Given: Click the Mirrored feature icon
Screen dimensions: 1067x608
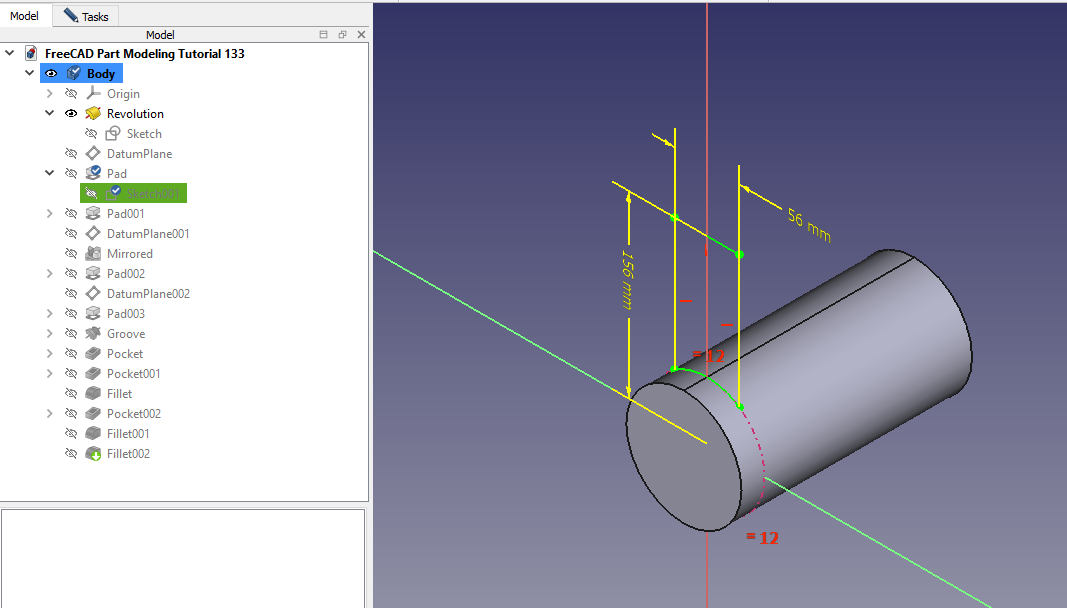Looking at the screenshot, I should click(93, 254).
